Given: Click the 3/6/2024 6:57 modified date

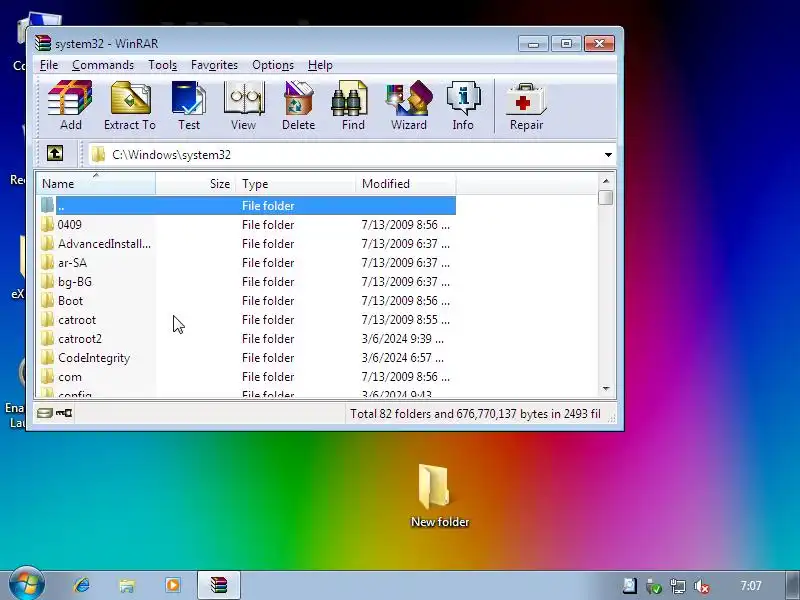Looking at the screenshot, I should [x=403, y=358].
